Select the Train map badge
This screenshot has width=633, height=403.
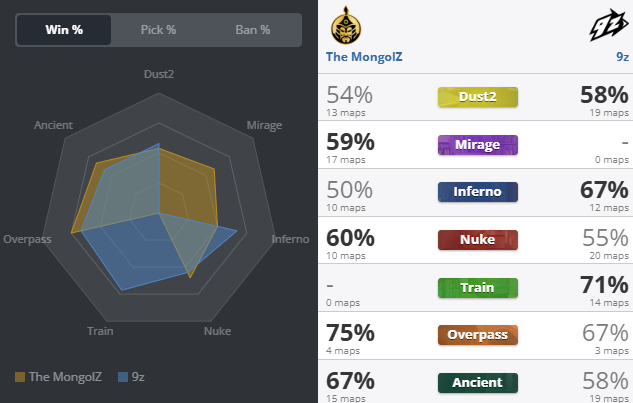[477, 288]
